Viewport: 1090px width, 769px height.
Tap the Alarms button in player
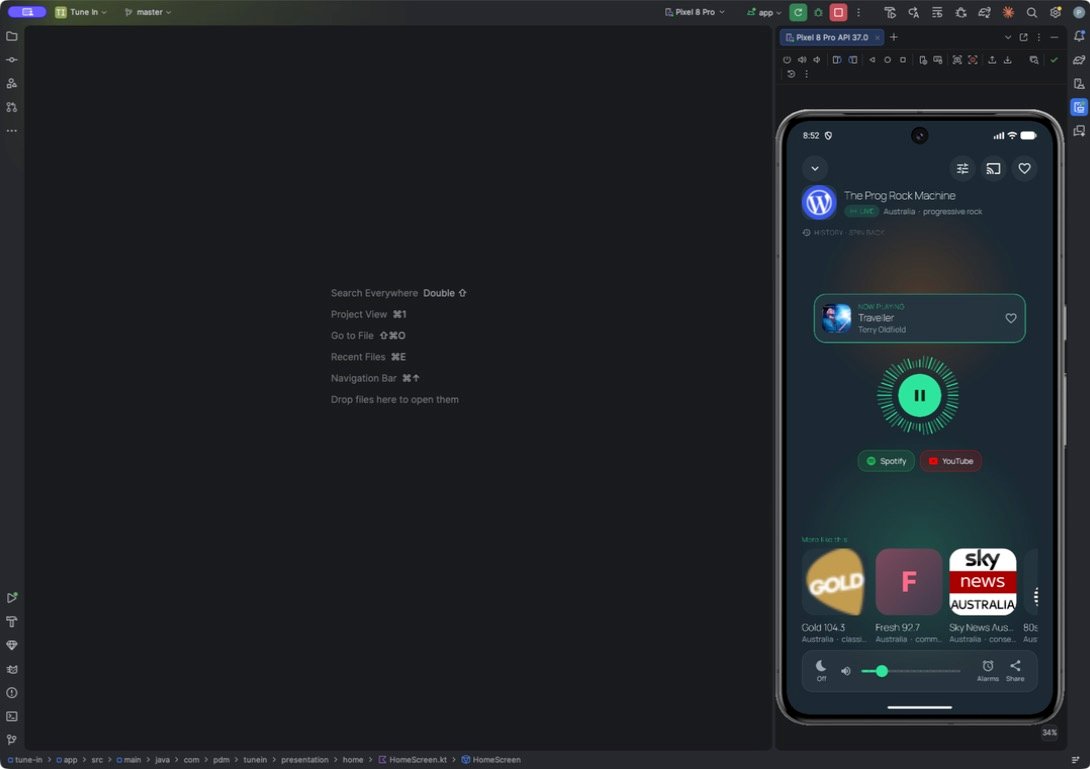(x=988, y=670)
